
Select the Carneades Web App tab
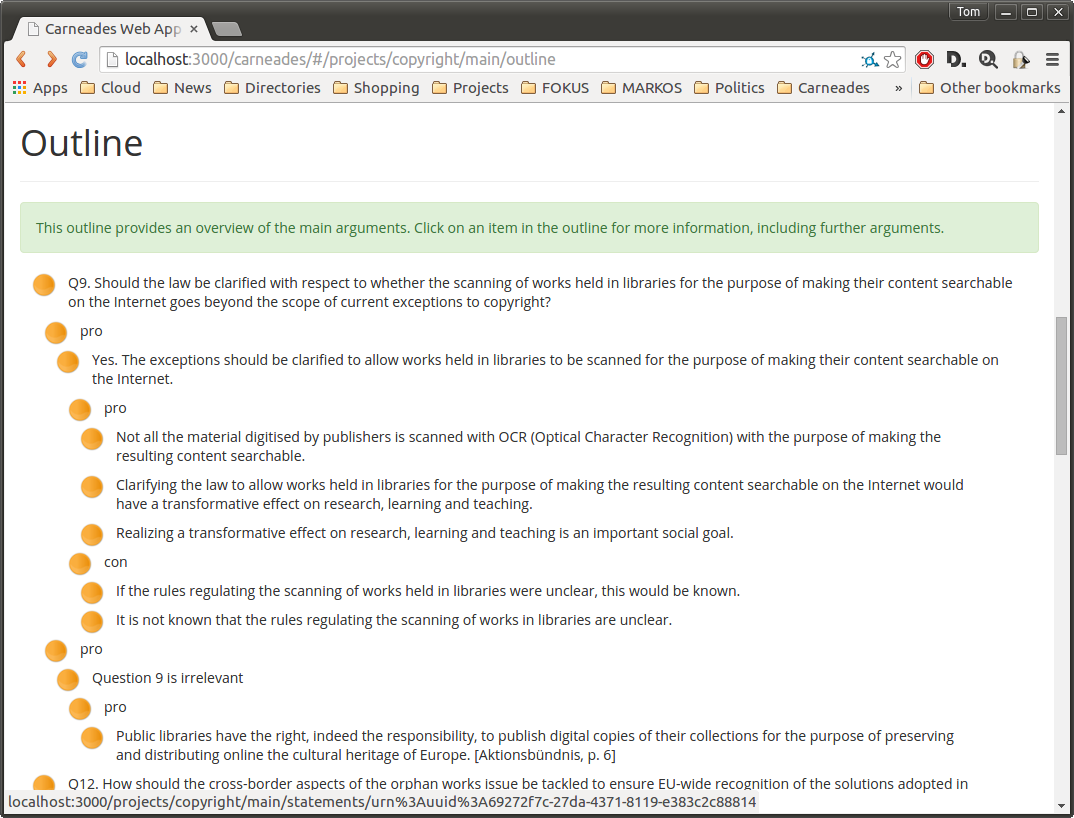pos(112,29)
